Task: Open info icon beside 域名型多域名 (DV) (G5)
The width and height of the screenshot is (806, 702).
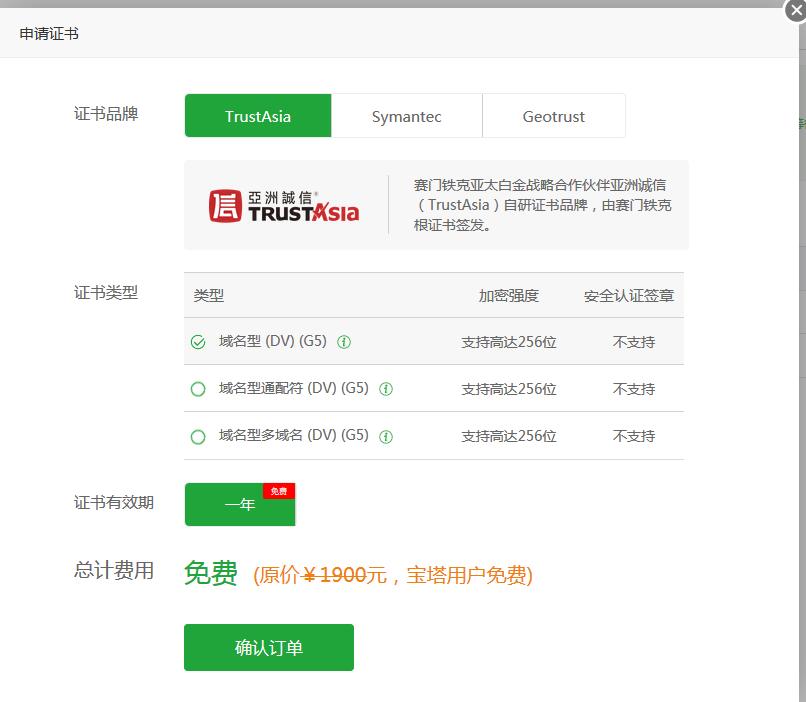Action: (x=386, y=437)
